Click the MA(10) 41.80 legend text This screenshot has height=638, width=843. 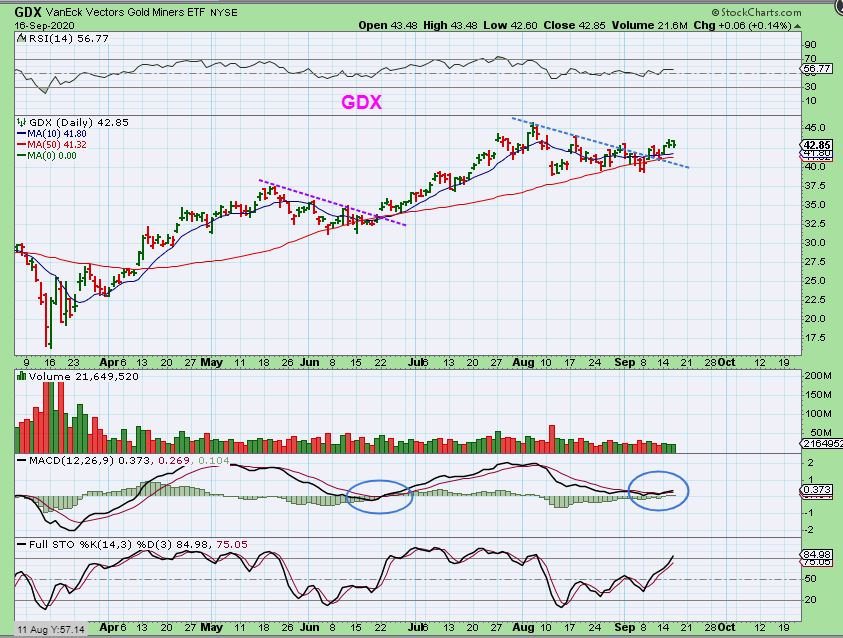[x=57, y=134]
